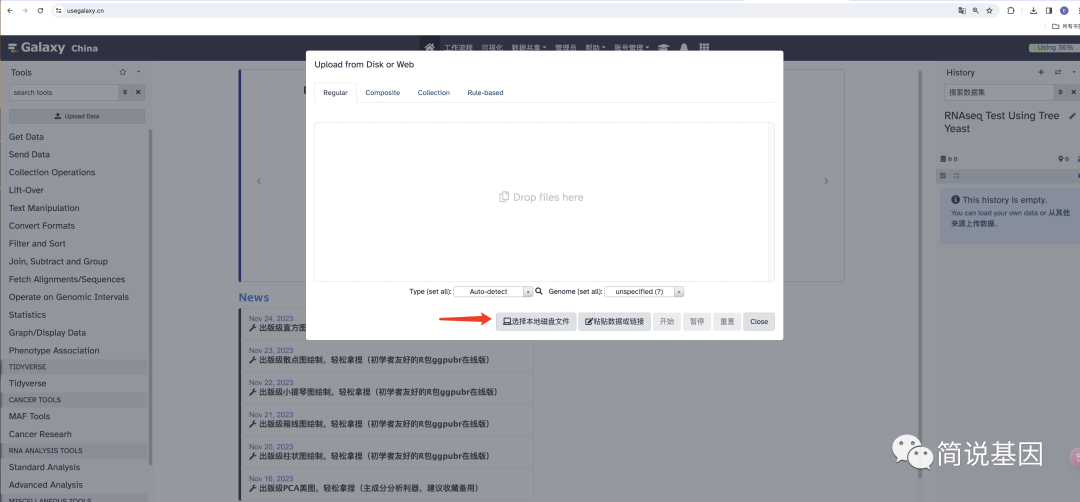Open the Tidyverse tool section
The width and height of the screenshot is (1080, 502).
(28, 383)
